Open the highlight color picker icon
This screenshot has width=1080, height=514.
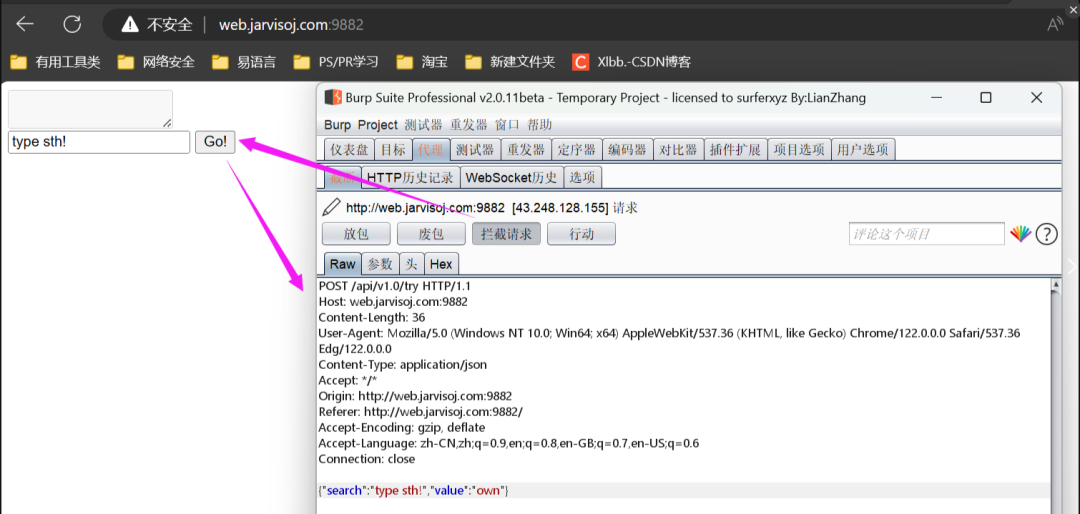pos(1020,234)
